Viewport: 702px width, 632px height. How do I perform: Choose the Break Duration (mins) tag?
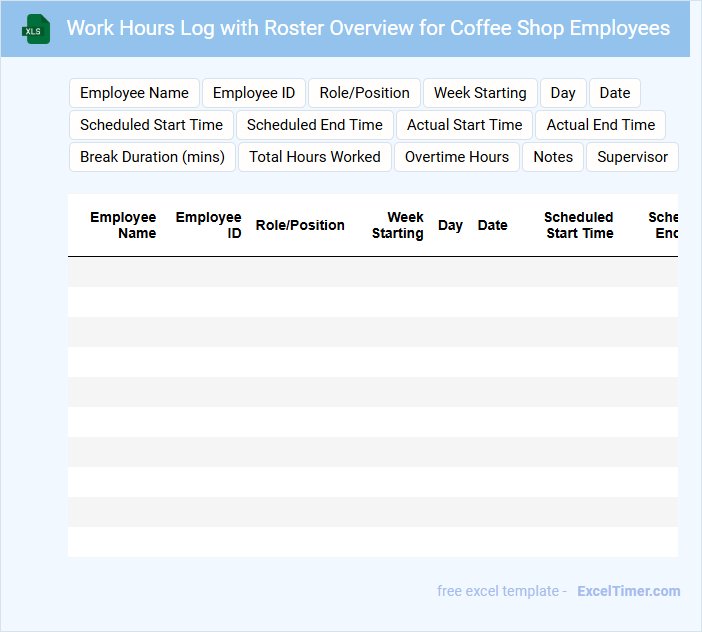[152, 157]
